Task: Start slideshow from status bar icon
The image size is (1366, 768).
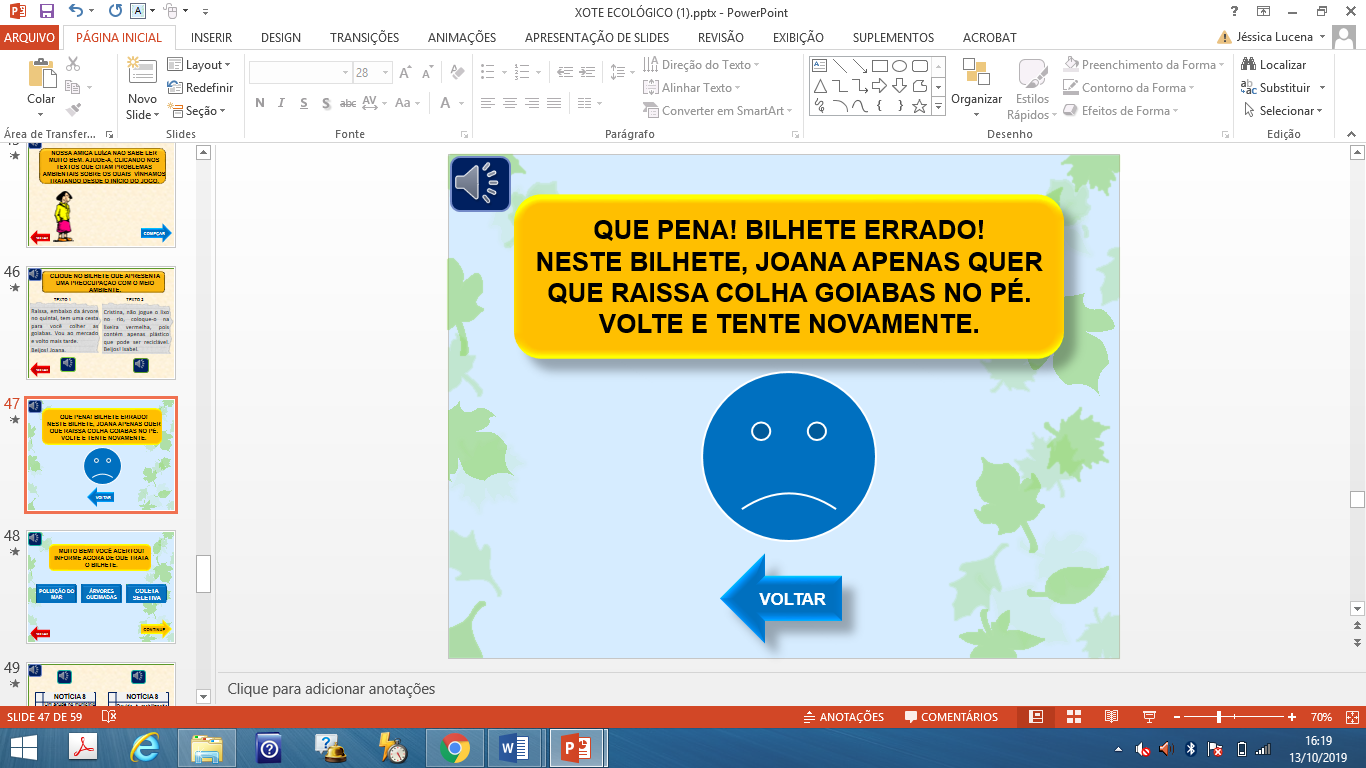Action: (x=1149, y=717)
